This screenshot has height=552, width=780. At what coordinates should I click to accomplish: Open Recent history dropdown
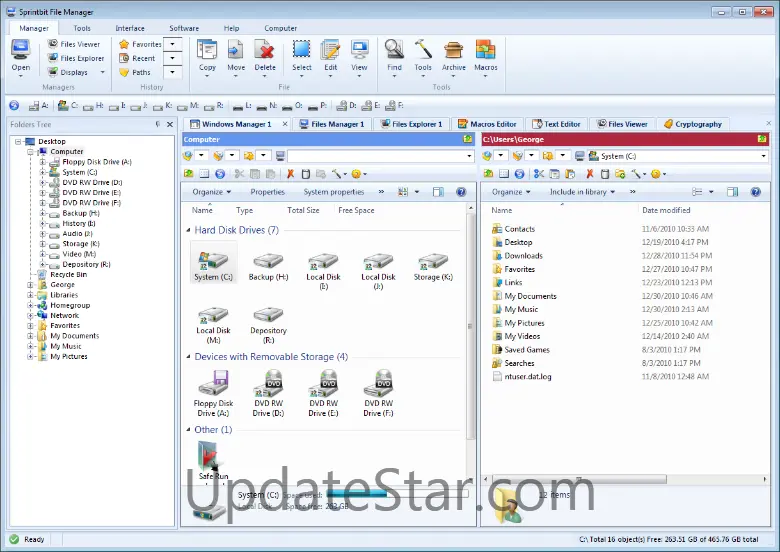[x=173, y=58]
